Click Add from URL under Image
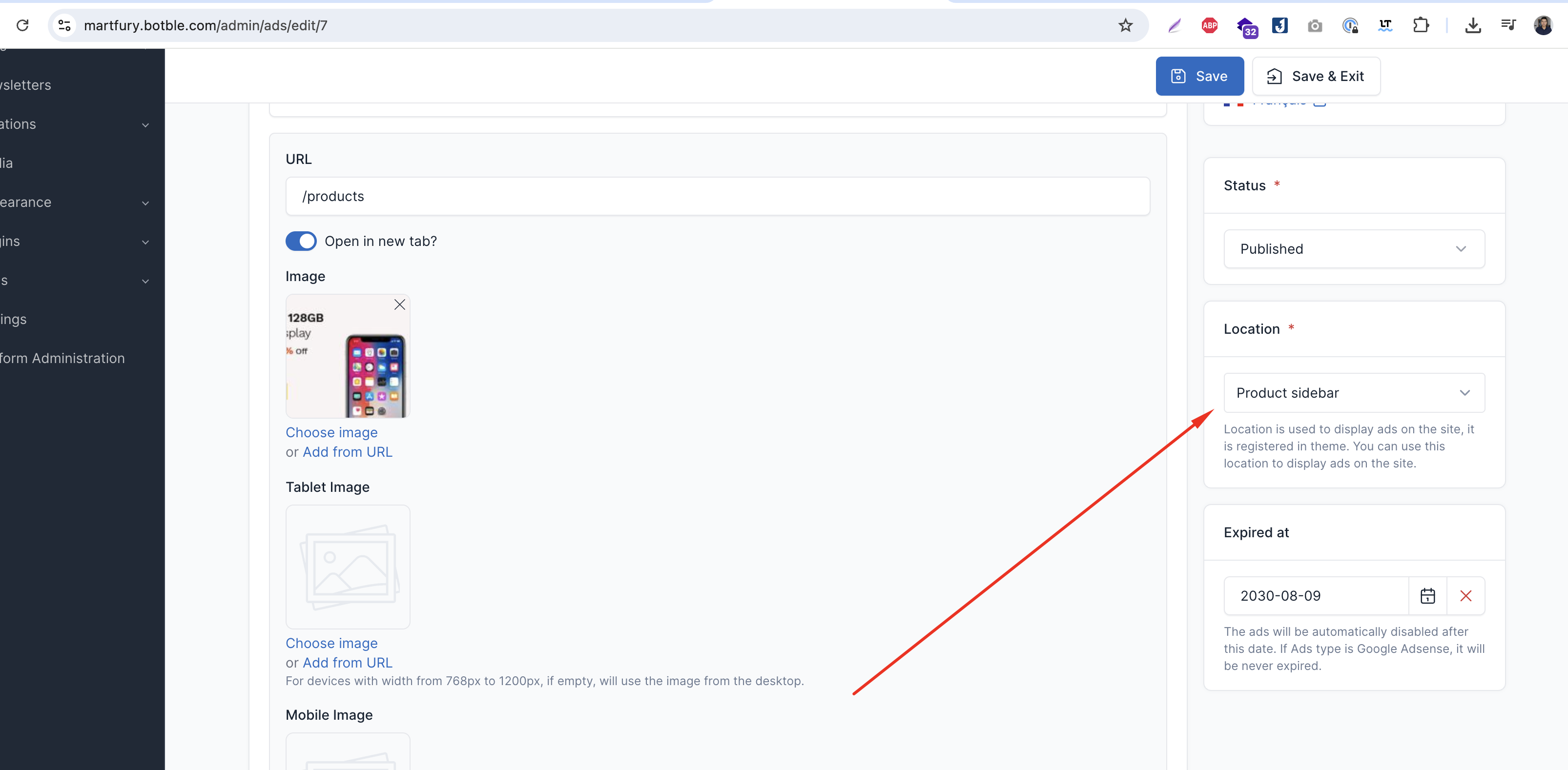Viewport: 1568px width, 770px height. 348,452
